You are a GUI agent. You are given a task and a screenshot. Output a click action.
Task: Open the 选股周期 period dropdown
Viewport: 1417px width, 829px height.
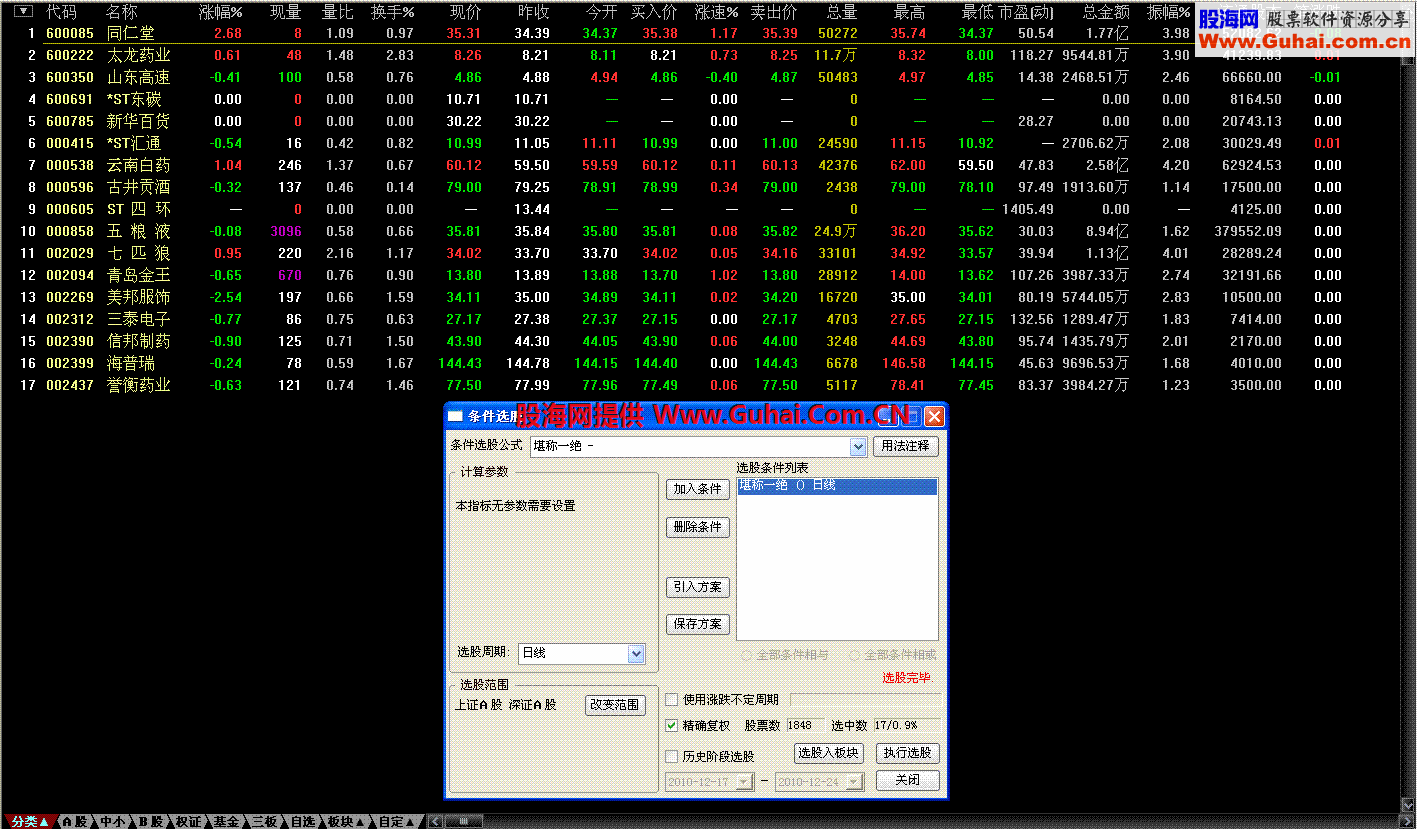[x=636, y=653]
